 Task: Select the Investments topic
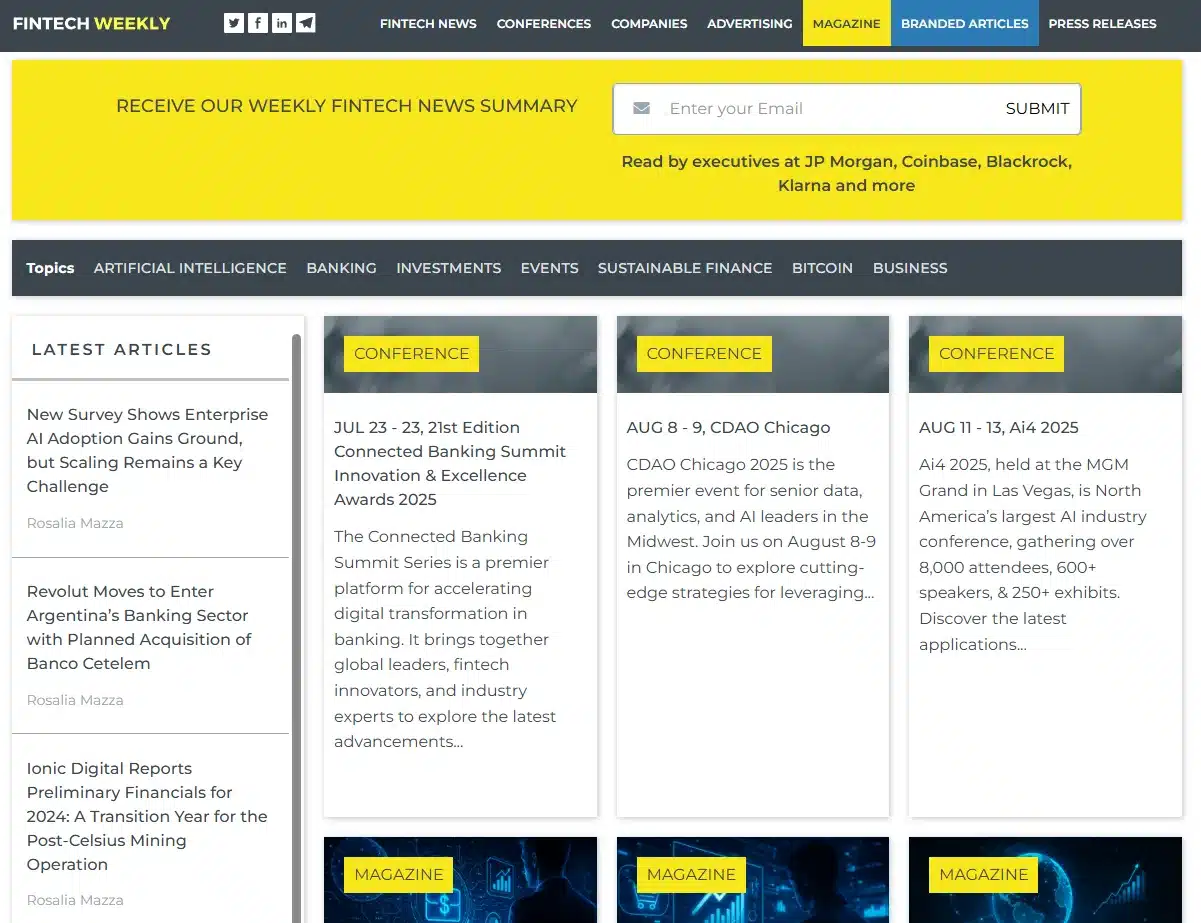(x=448, y=268)
